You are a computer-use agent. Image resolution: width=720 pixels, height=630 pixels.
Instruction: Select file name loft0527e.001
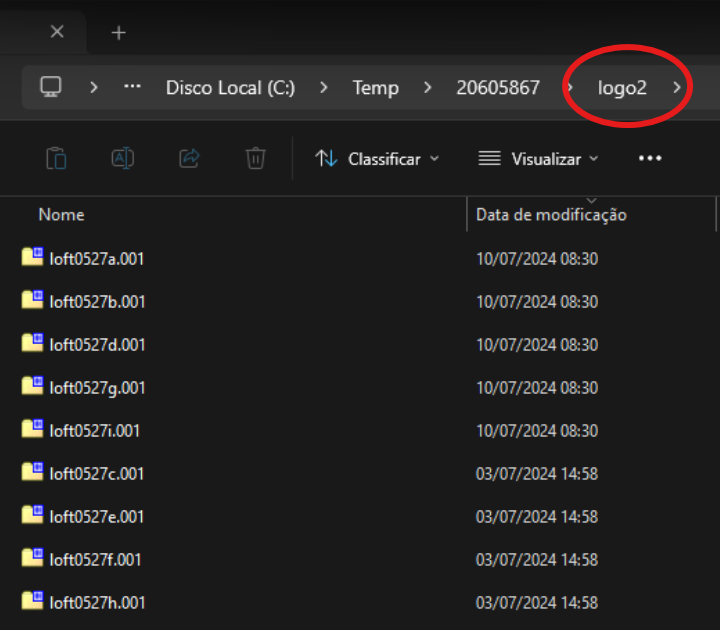[97, 517]
